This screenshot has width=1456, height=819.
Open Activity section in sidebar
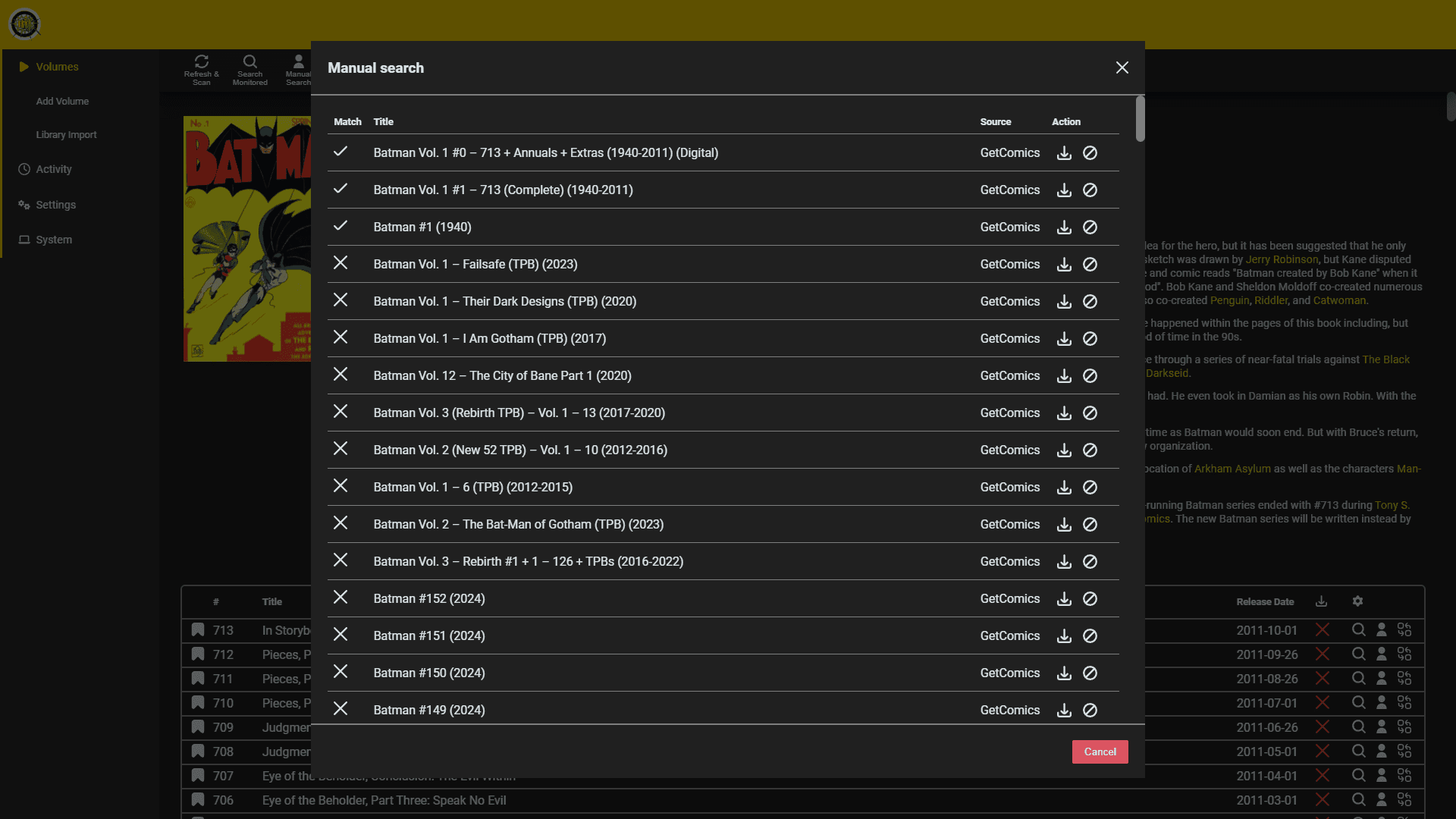tap(53, 169)
